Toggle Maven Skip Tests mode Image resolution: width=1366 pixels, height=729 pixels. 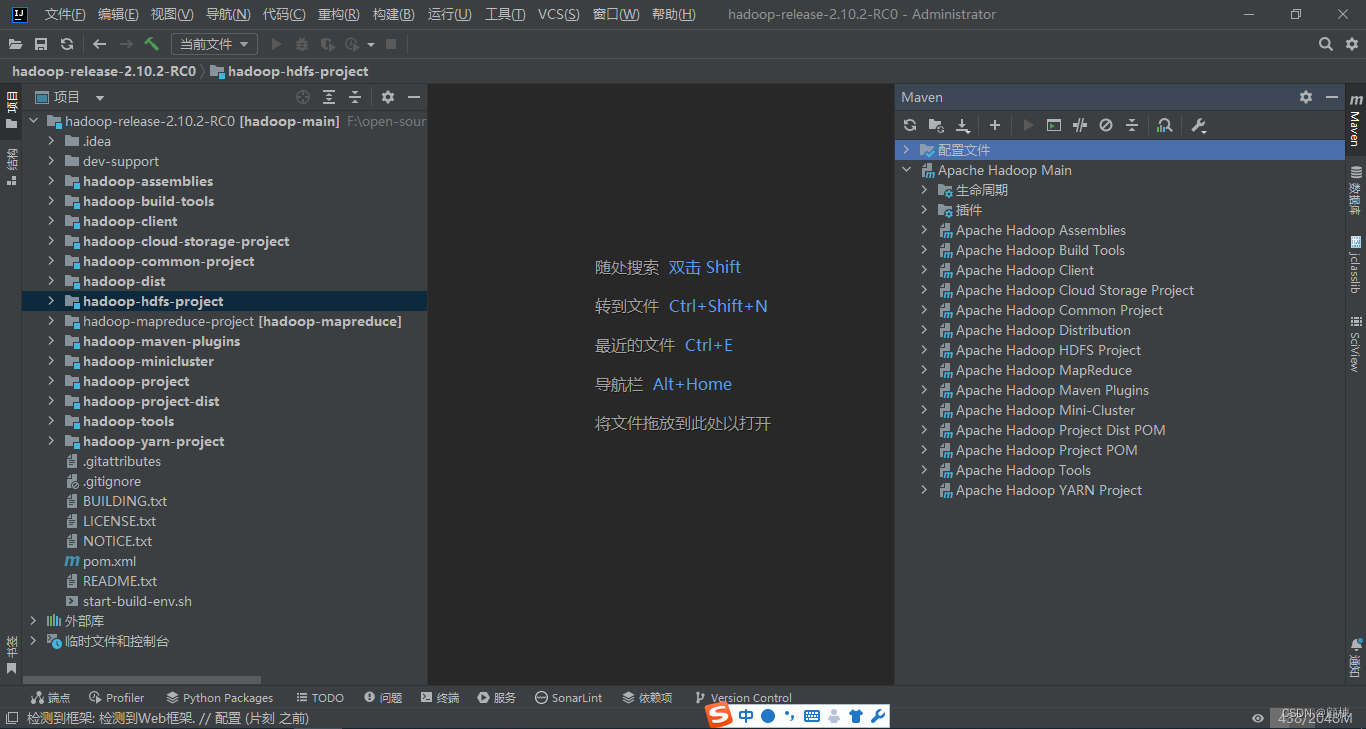[x=1106, y=125]
